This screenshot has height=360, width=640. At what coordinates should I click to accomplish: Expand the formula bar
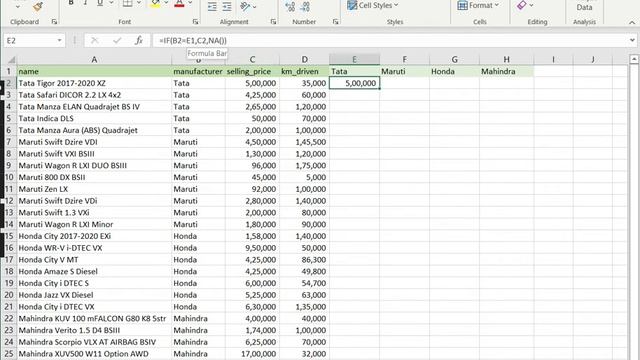tap(632, 40)
